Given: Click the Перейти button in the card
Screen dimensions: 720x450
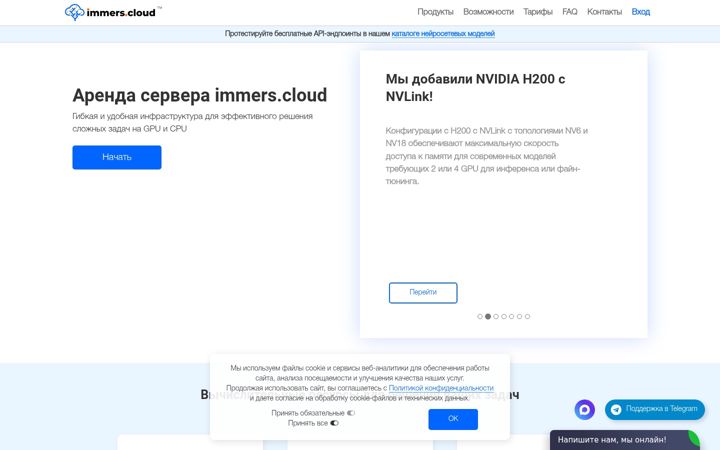Looking at the screenshot, I should tap(423, 292).
